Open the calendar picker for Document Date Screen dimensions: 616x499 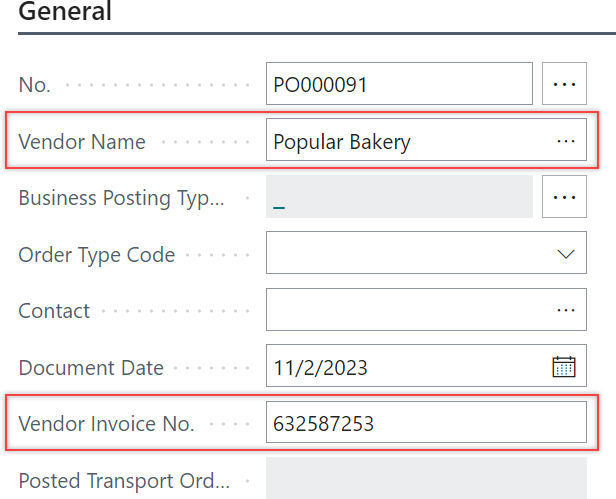click(x=564, y=367)
